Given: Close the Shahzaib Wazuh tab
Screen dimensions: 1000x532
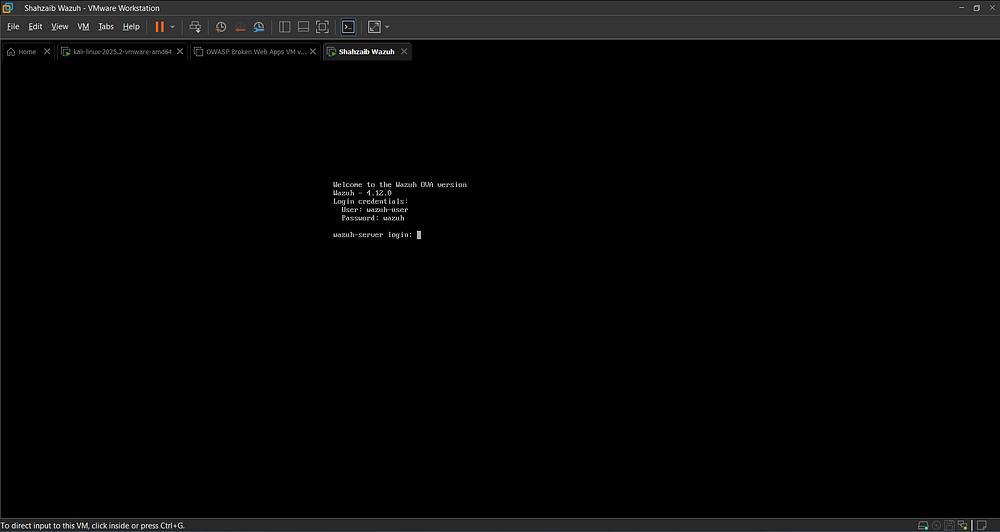Looking at the screenshot, I should pyautogui.click(x=404, y=52).
